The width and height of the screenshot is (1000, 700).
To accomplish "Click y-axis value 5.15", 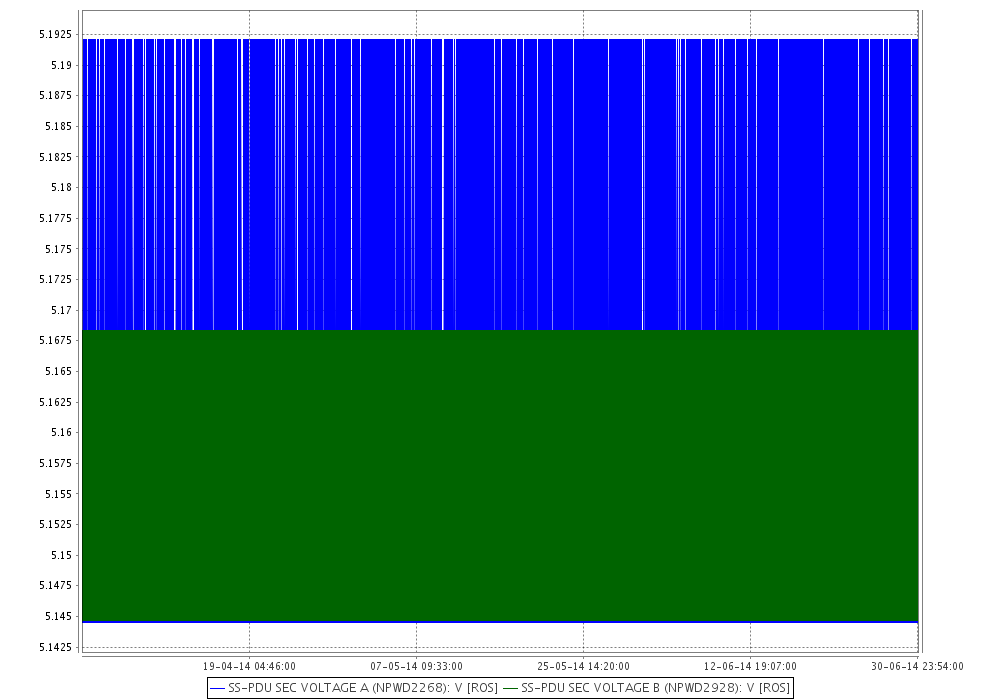I will (x=61, y=555).
